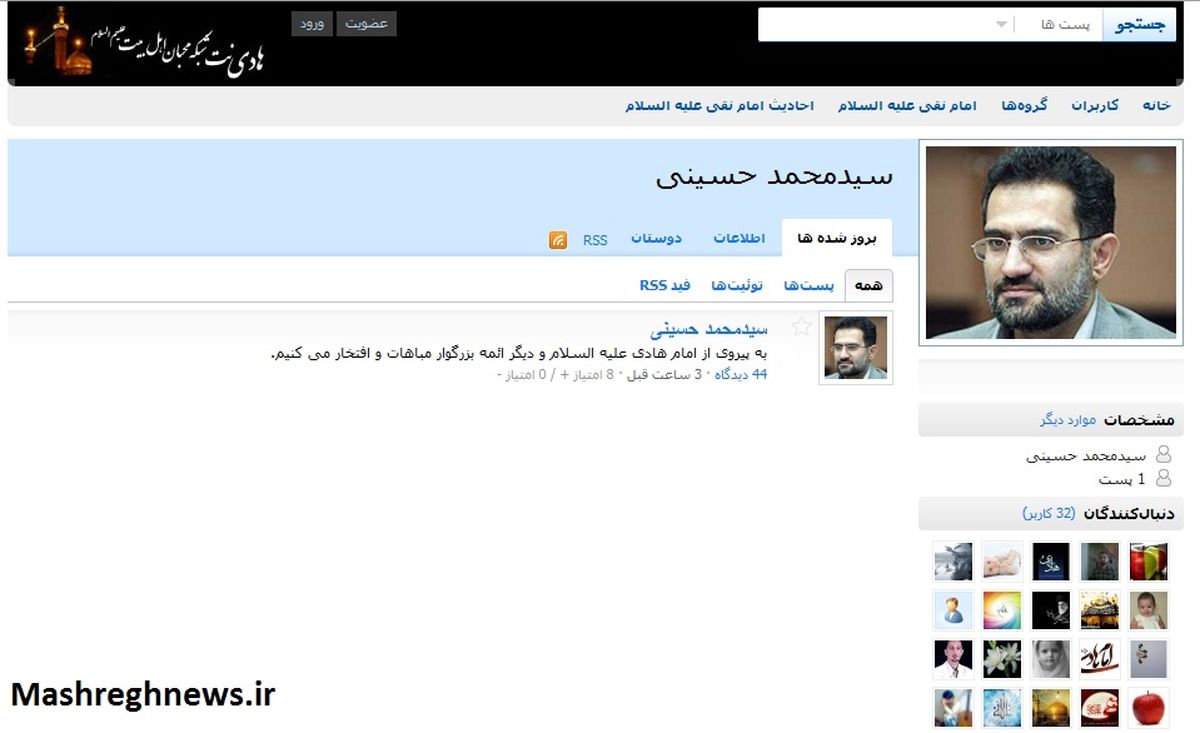Click the profile heading سیدمحمد حسینی
Screen dimensions: 1200x733
click(x=774, y=177)
